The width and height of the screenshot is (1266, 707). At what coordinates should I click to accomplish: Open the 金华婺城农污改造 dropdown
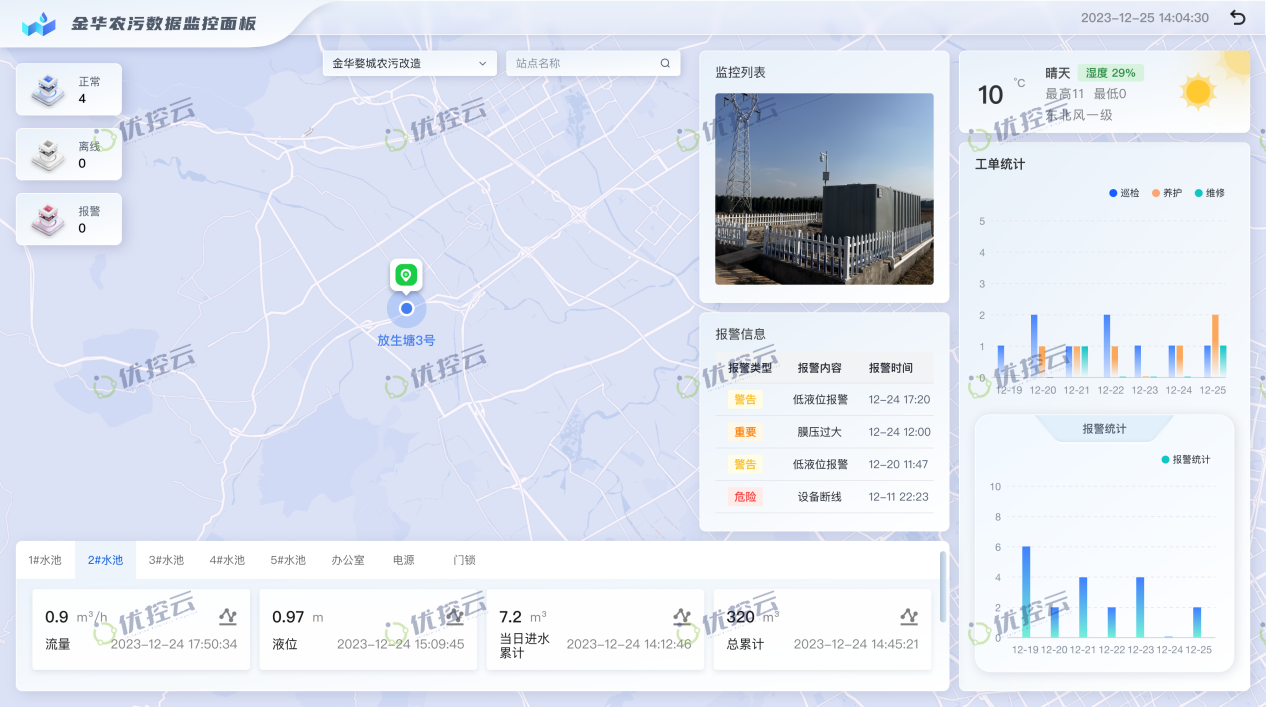(409, 62)
